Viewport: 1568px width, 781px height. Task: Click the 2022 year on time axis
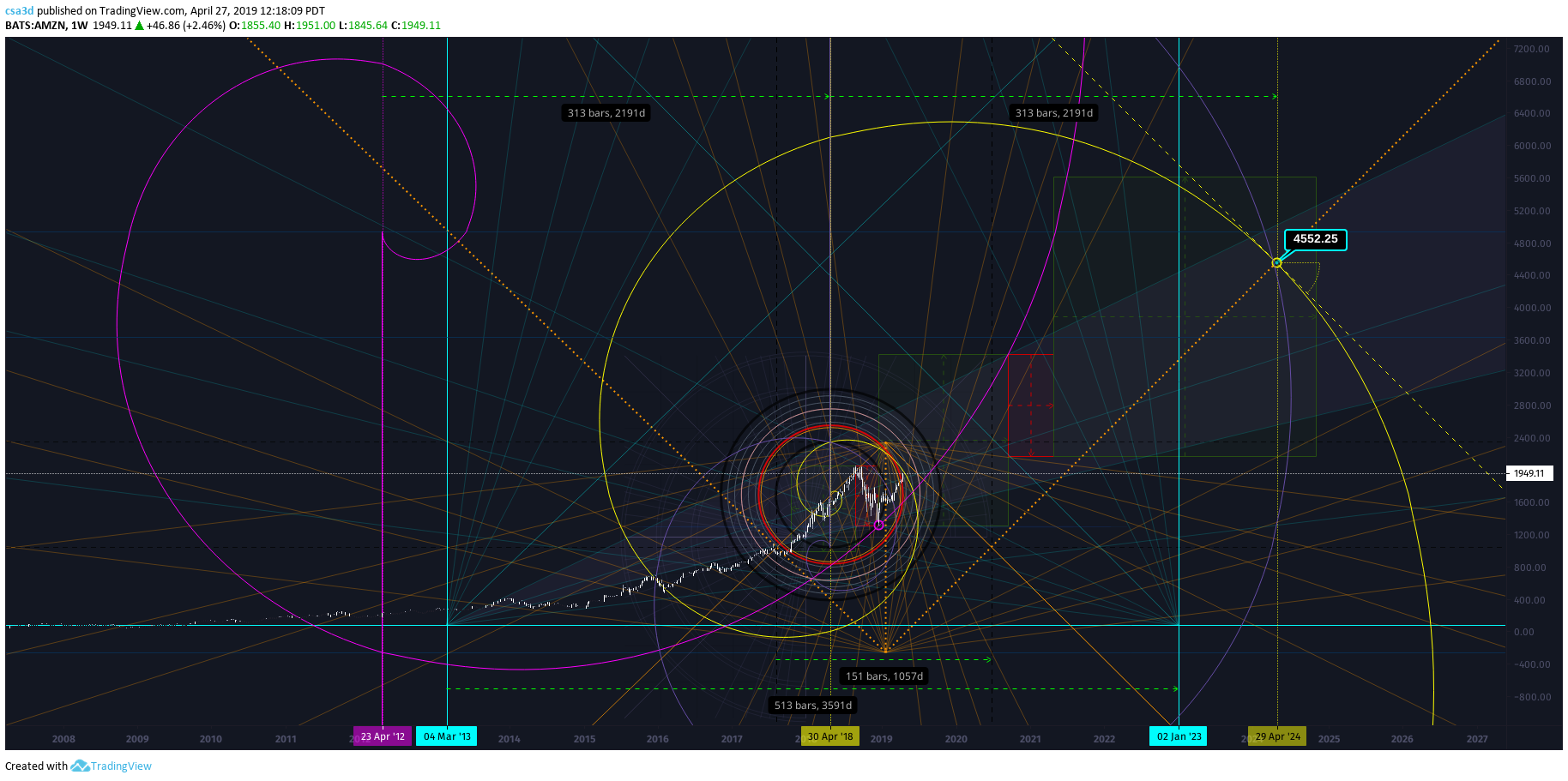pos(1105,739)
